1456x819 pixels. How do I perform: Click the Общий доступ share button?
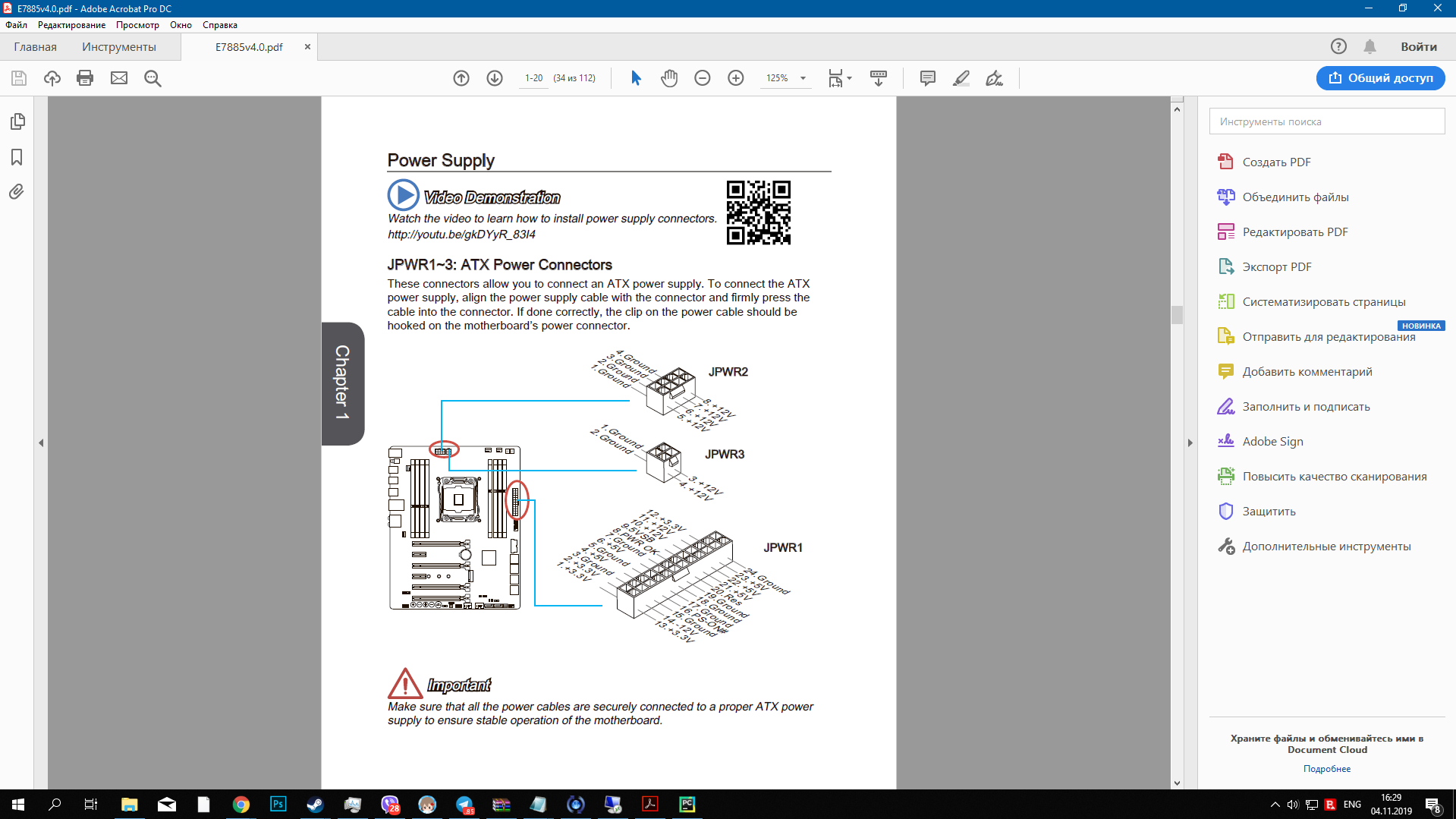pyautogui.click(x=1380, y=78)
